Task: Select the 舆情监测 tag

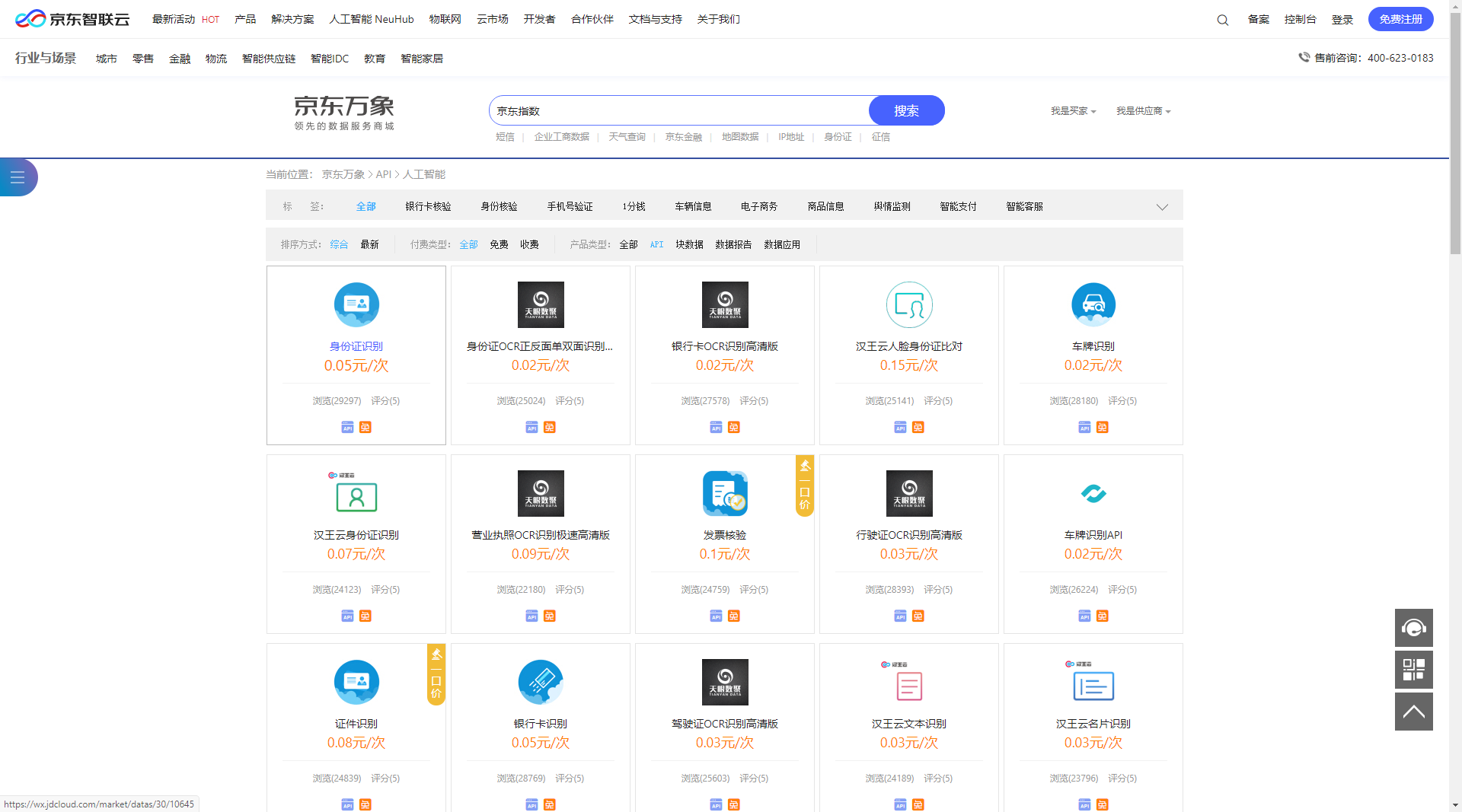Action: 892,206
